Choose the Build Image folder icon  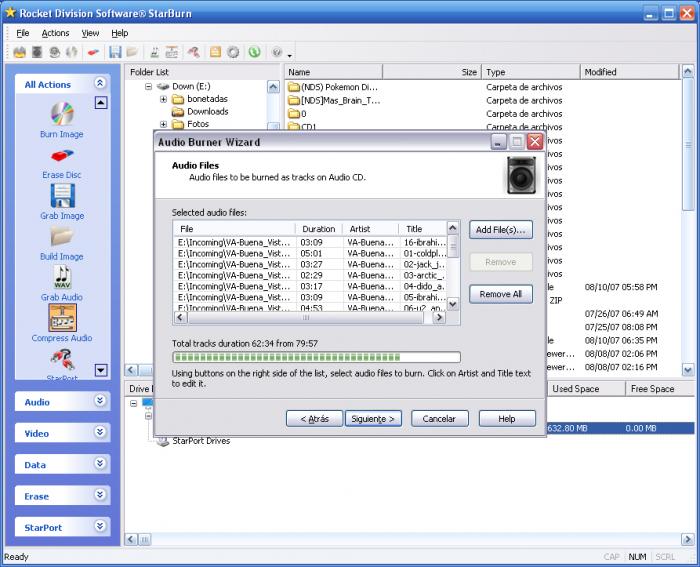tap(62, 237)
